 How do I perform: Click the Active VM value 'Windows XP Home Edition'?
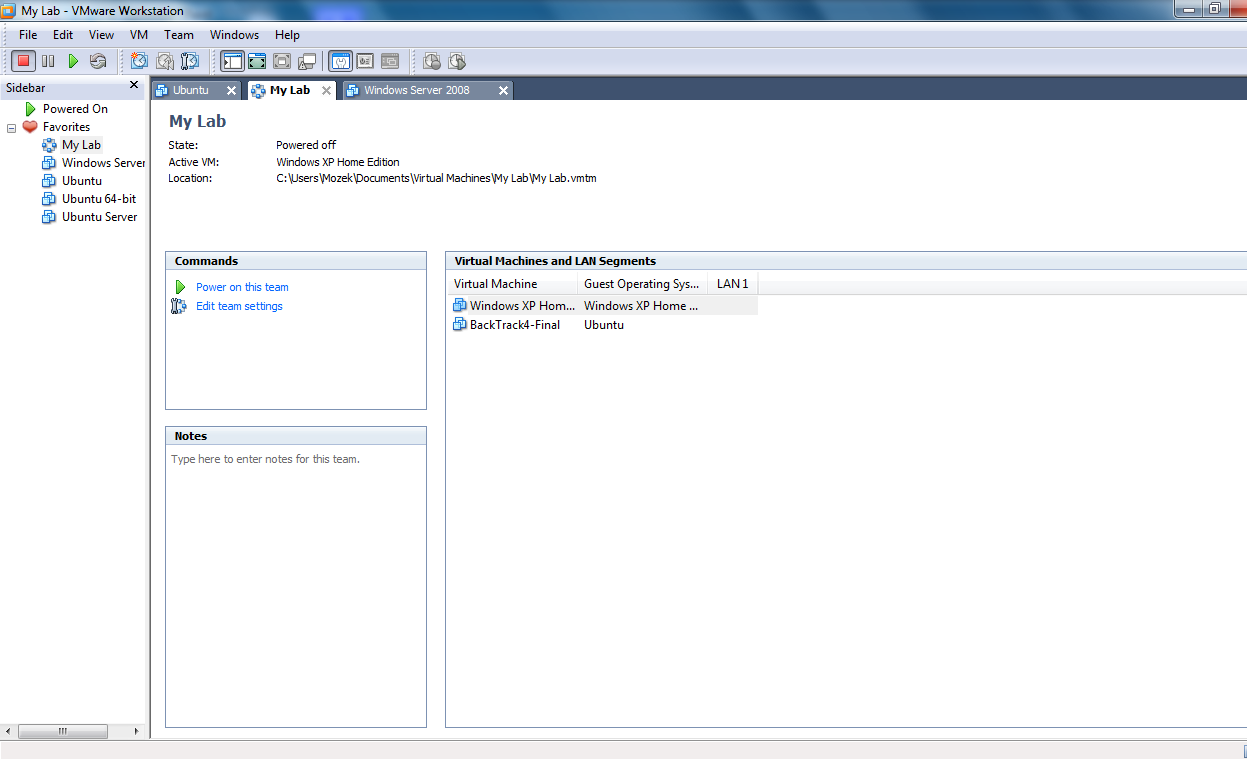(x=338, y=162)
